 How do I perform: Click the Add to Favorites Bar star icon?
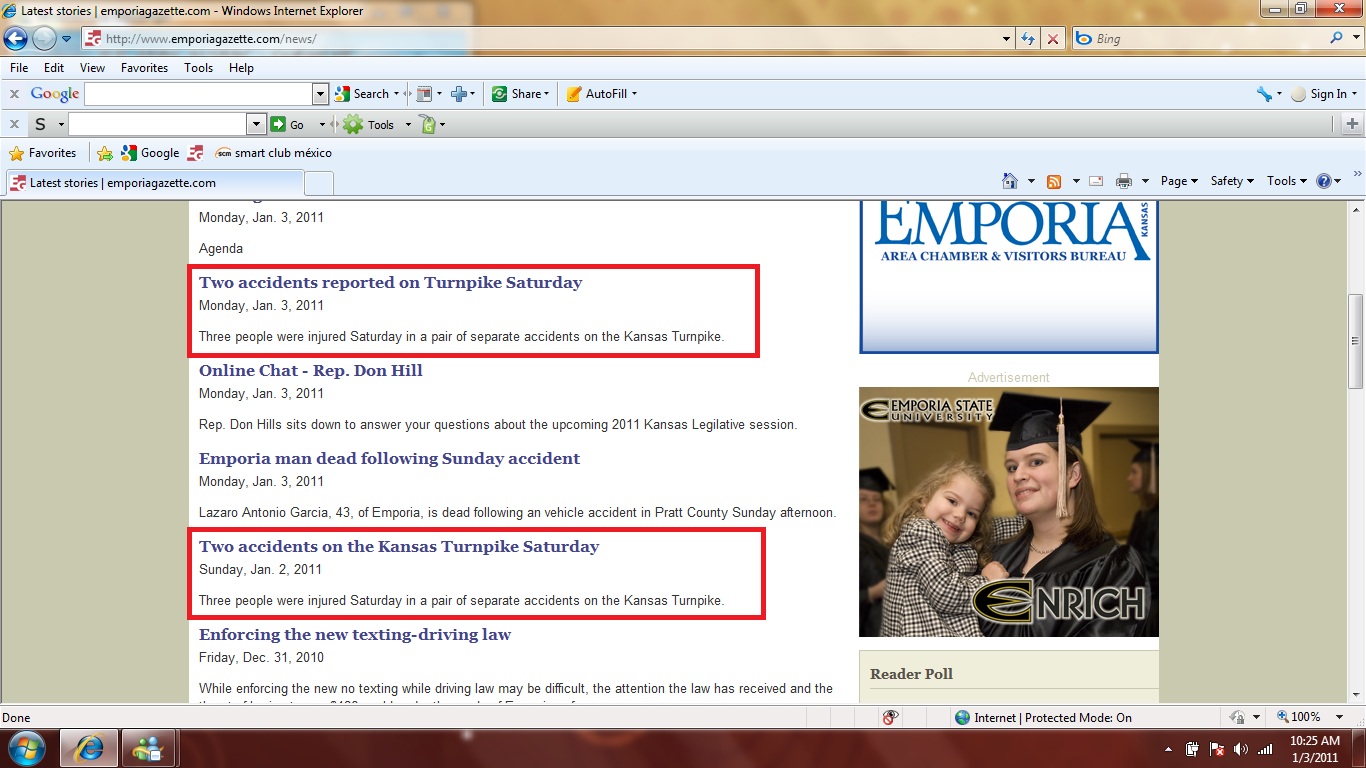coord(105,153)
